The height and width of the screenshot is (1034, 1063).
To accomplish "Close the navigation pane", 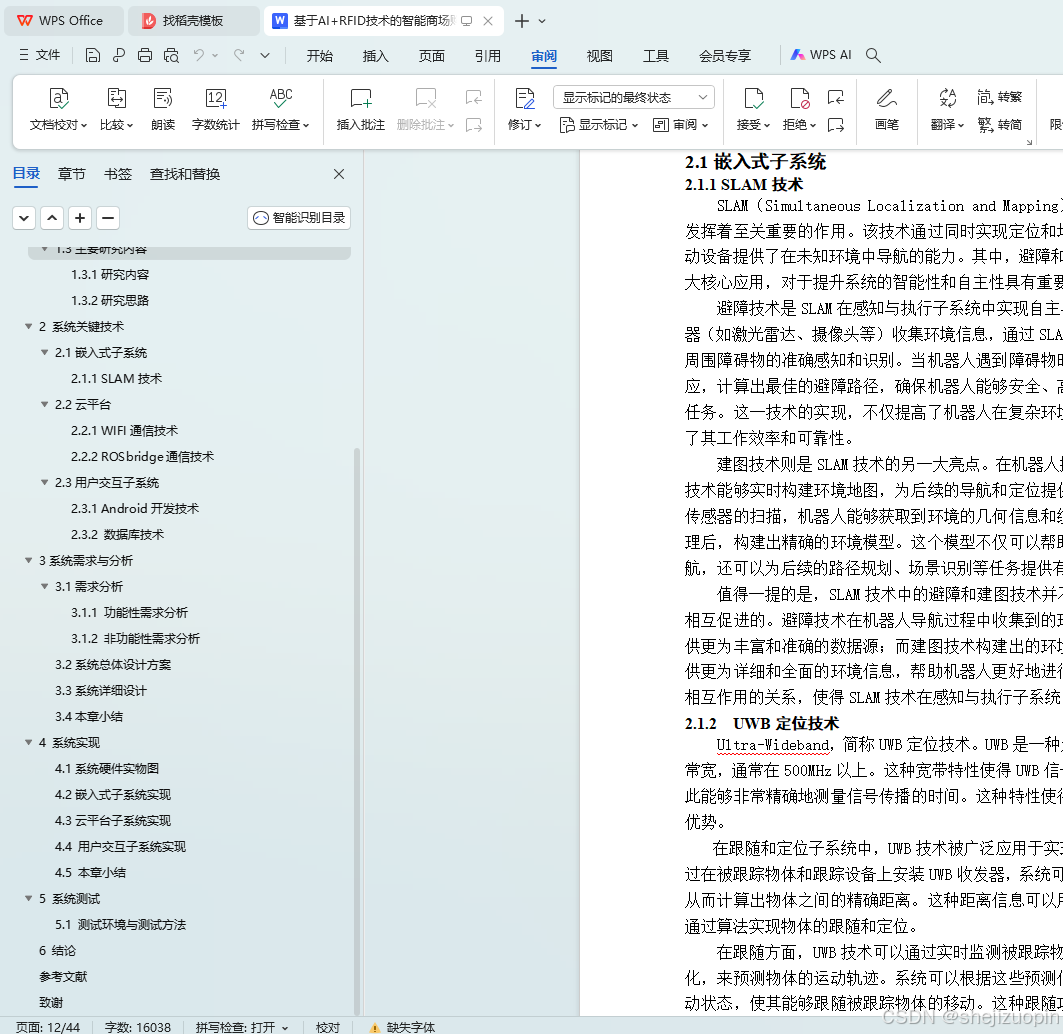I will point(339,174).
